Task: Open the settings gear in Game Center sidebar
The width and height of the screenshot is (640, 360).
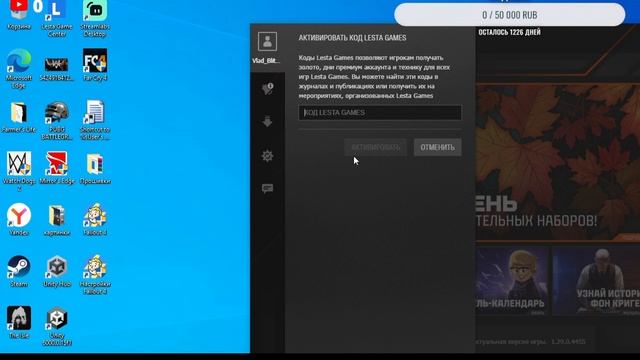Action: coord(267,156)
